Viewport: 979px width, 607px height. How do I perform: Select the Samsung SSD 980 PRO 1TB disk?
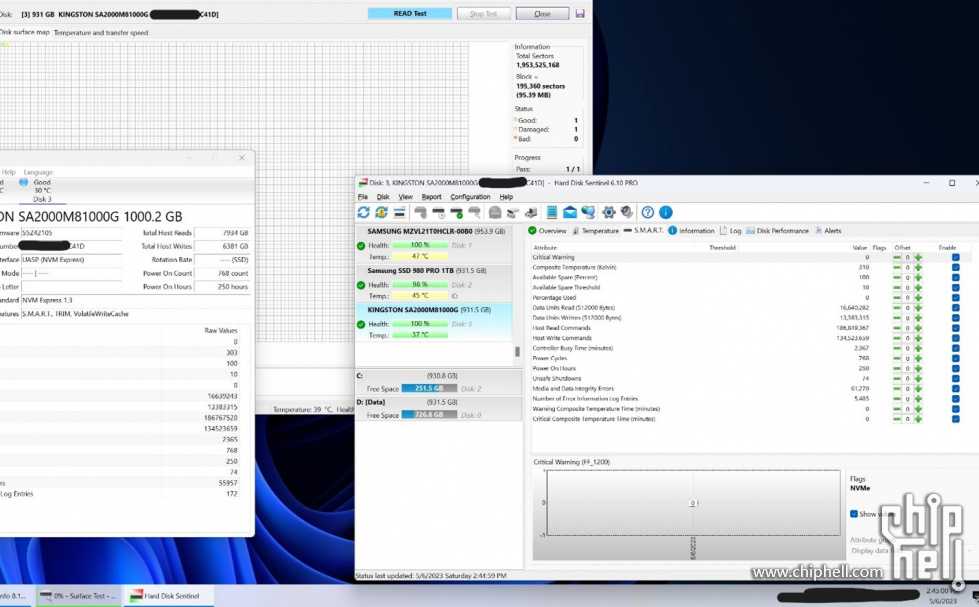pos(434,284)
